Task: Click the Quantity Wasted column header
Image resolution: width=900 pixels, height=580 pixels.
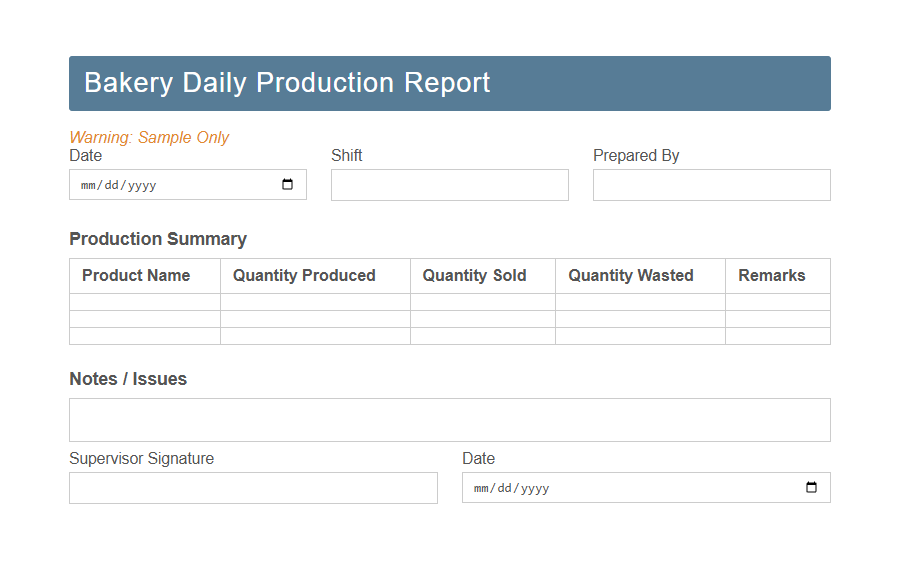Action: 630,275
